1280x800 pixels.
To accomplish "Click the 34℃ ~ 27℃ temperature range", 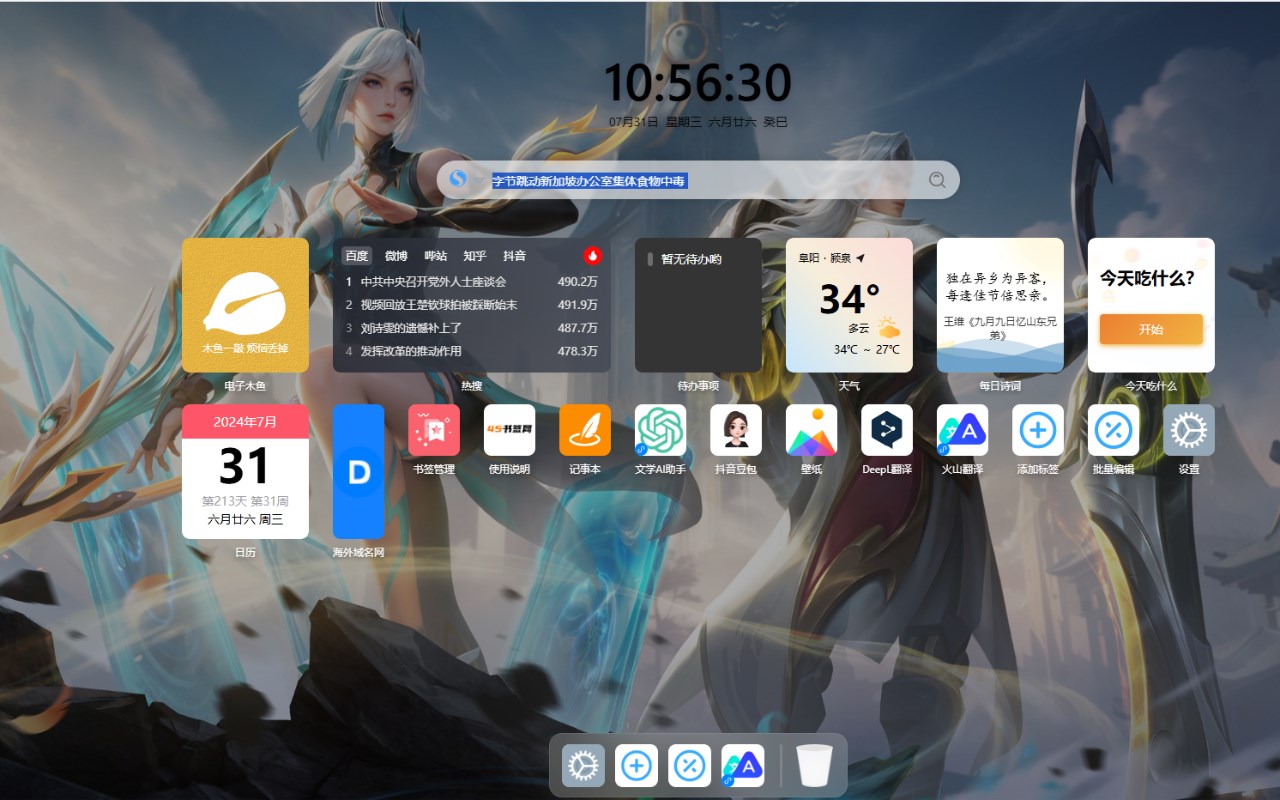I will [x=867, y=350].
